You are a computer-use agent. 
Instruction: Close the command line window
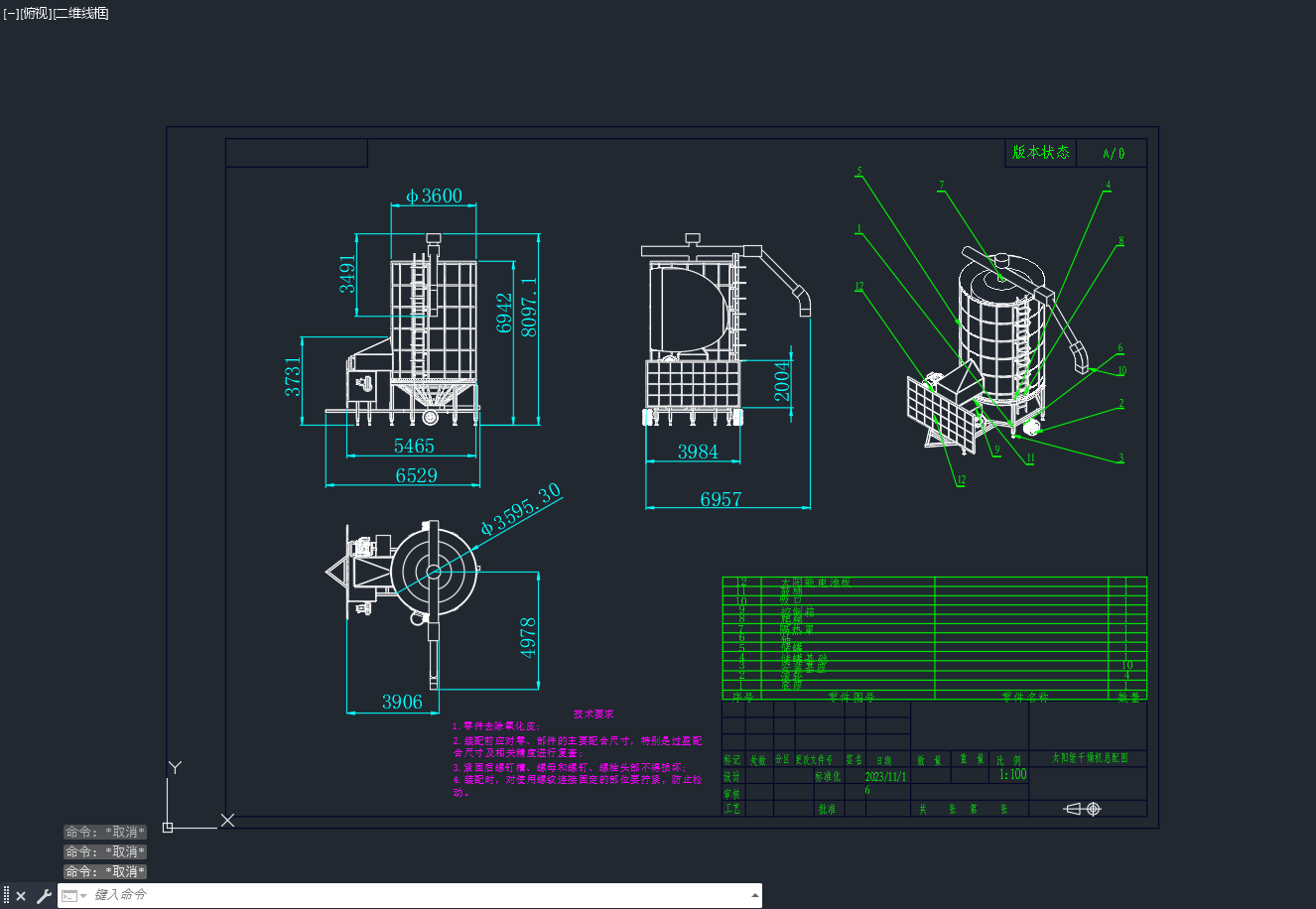point(21,896)
